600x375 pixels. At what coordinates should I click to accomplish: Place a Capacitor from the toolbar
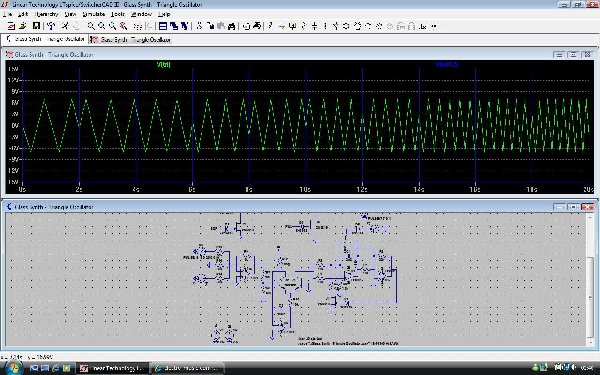tap(315, 26)
